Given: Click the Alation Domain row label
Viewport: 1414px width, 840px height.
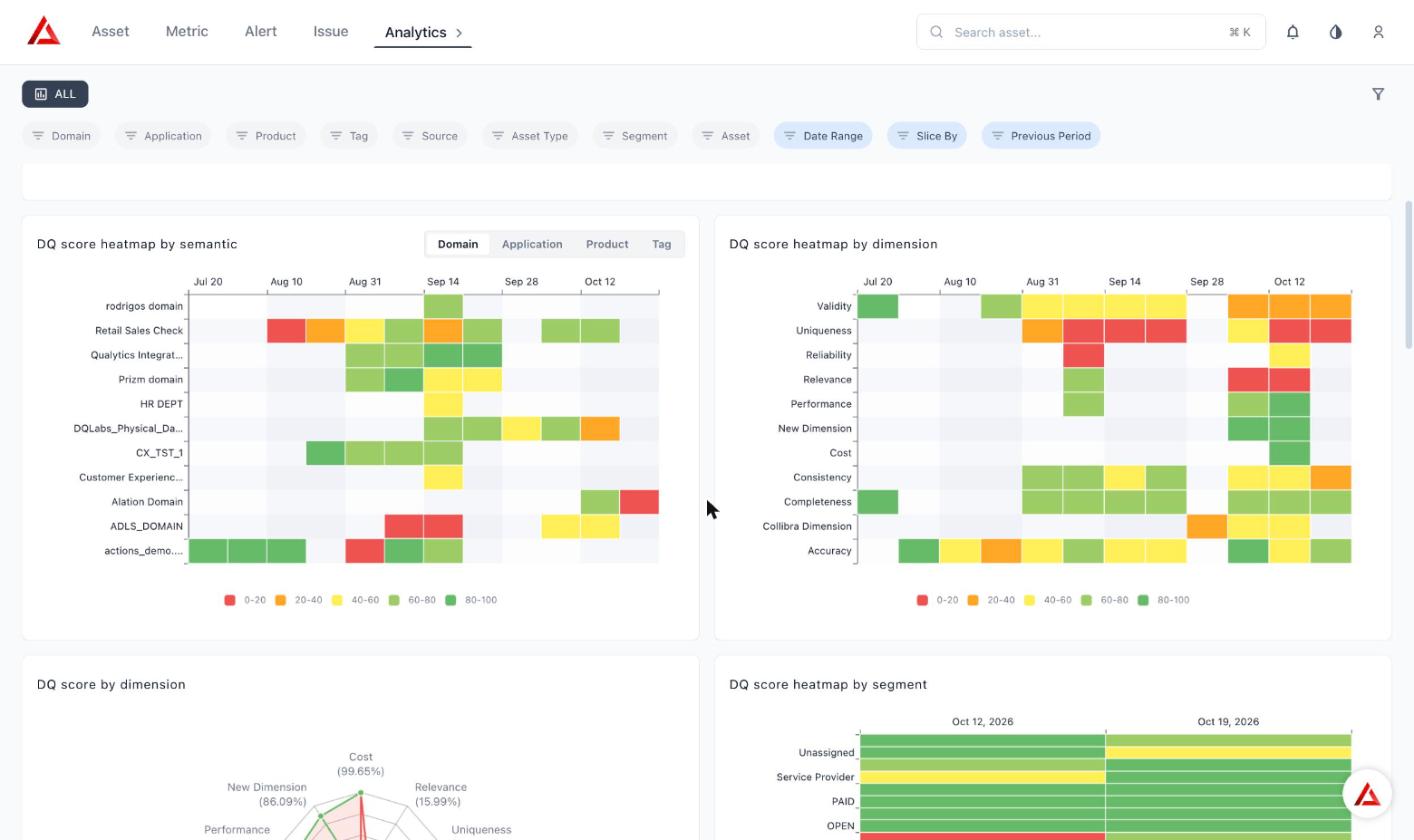Looking at the screenshot, I should 147,502.
